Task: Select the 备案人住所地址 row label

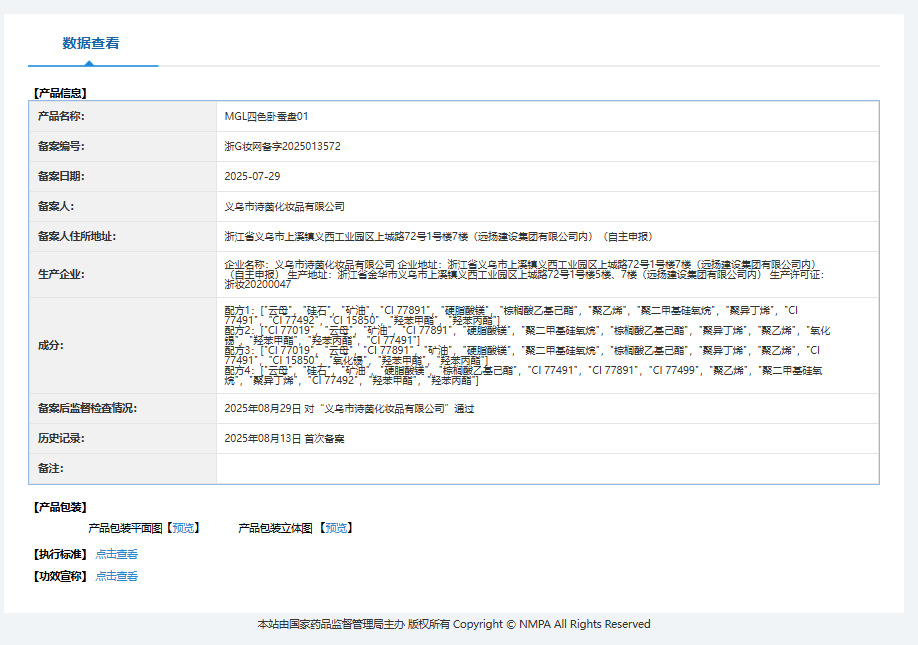Action: (x=77, y=236)
